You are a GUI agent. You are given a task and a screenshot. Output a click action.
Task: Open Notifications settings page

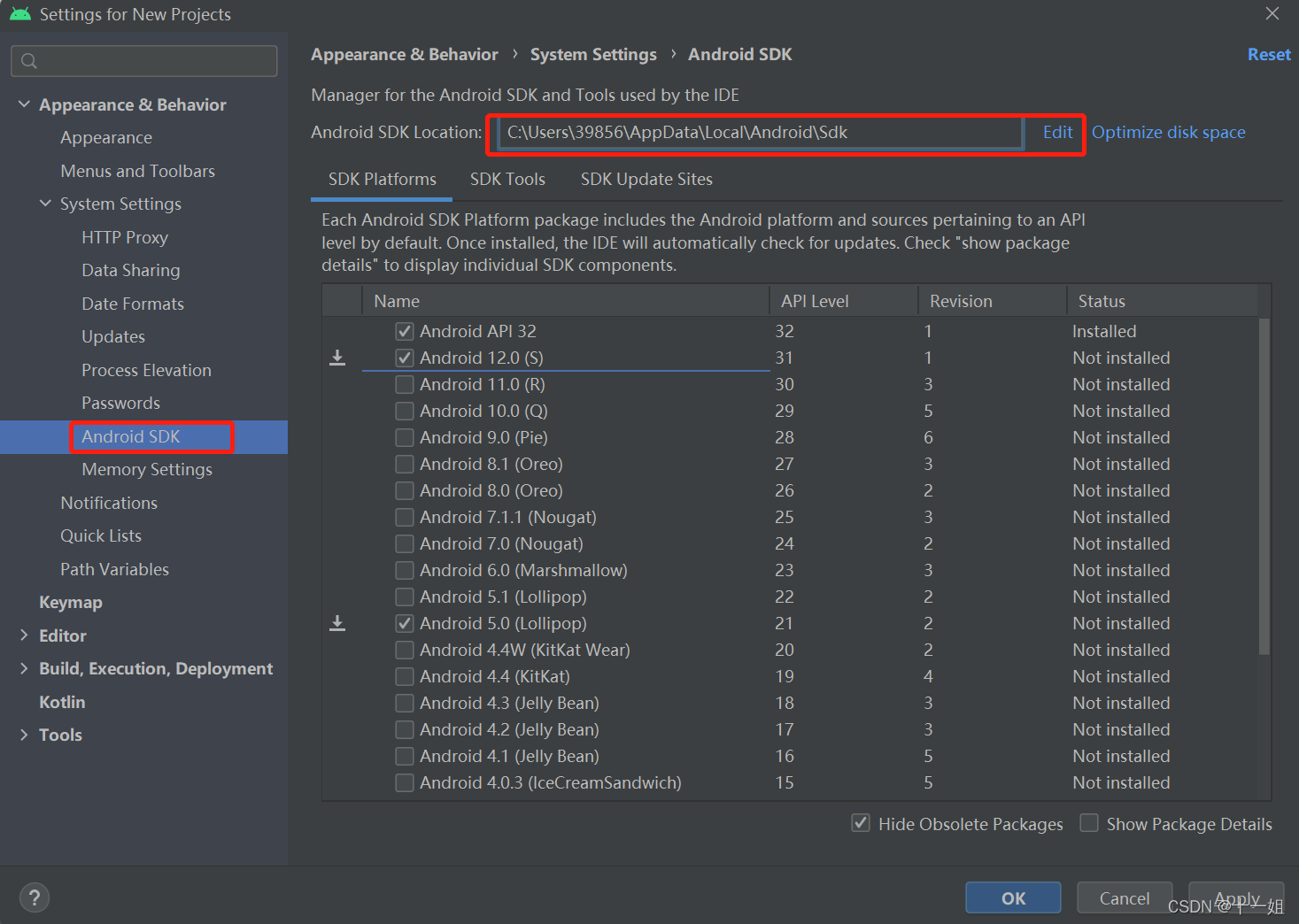click(109, 503)
